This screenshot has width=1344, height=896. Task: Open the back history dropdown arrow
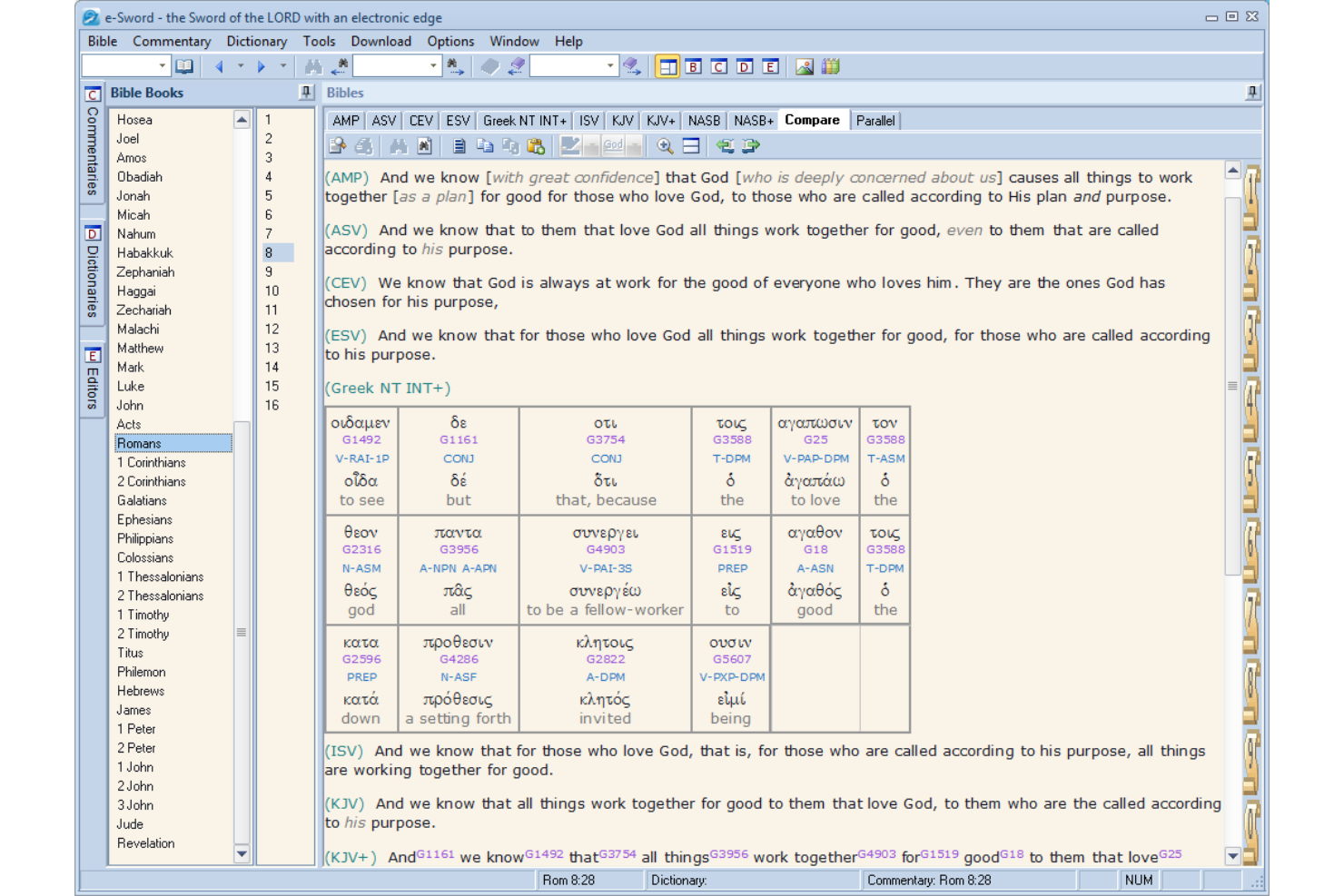coord(241,66)
